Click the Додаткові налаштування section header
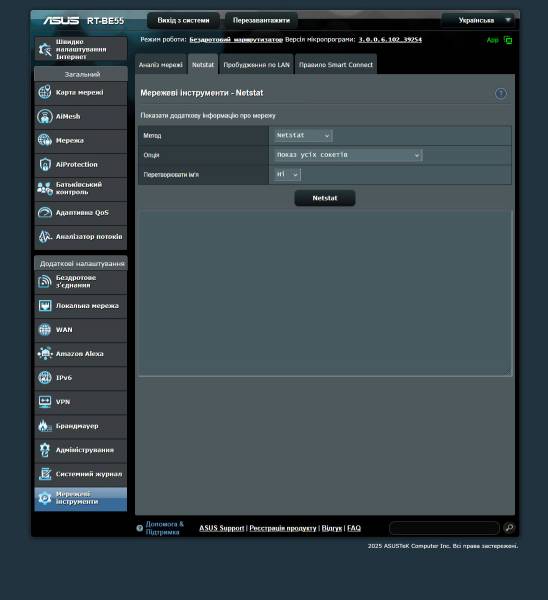Screen dimensions: 548x600 pos(81,264)
